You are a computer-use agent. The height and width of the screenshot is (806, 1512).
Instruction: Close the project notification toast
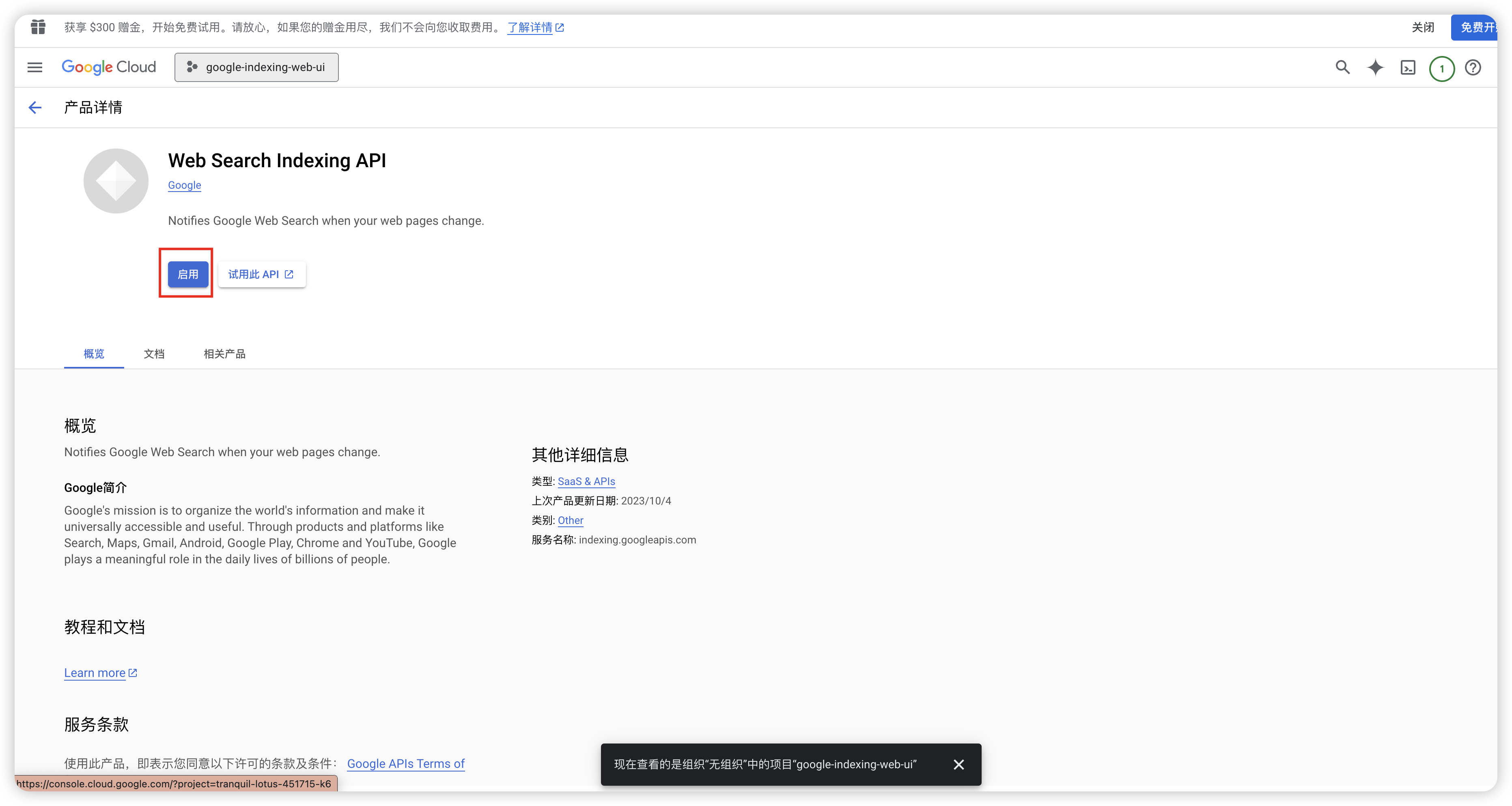(x=958, y=764)
